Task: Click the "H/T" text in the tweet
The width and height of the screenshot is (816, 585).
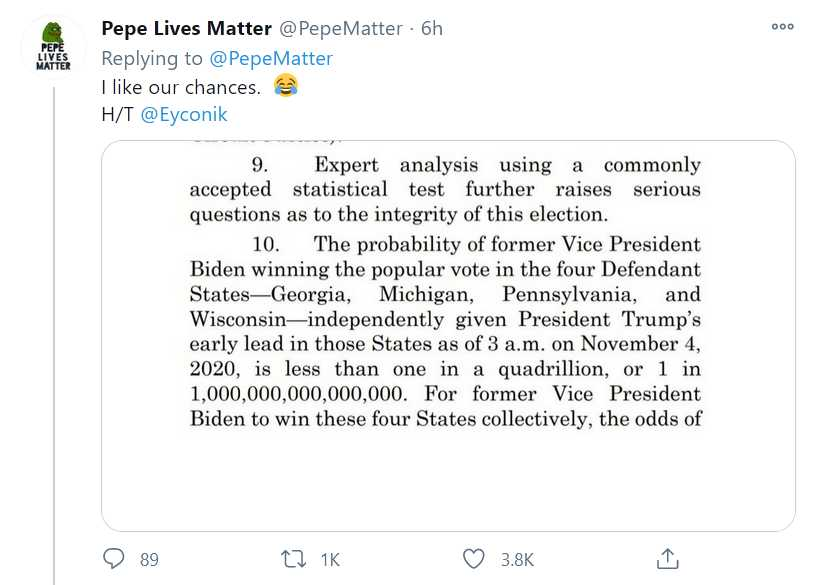Action: [x=117, y=114]
